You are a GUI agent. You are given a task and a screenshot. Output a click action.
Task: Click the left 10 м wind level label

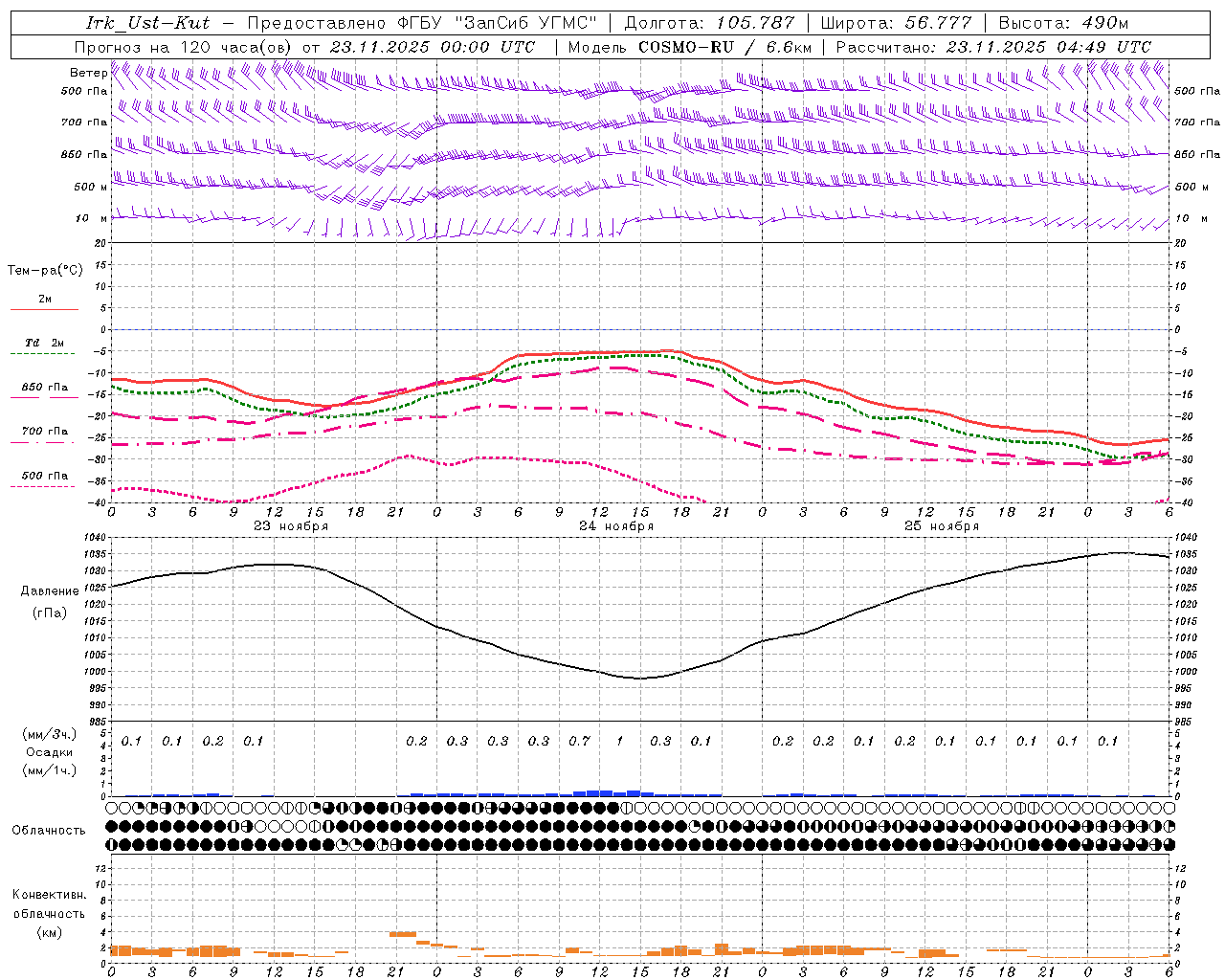click(x=91, y=218)
